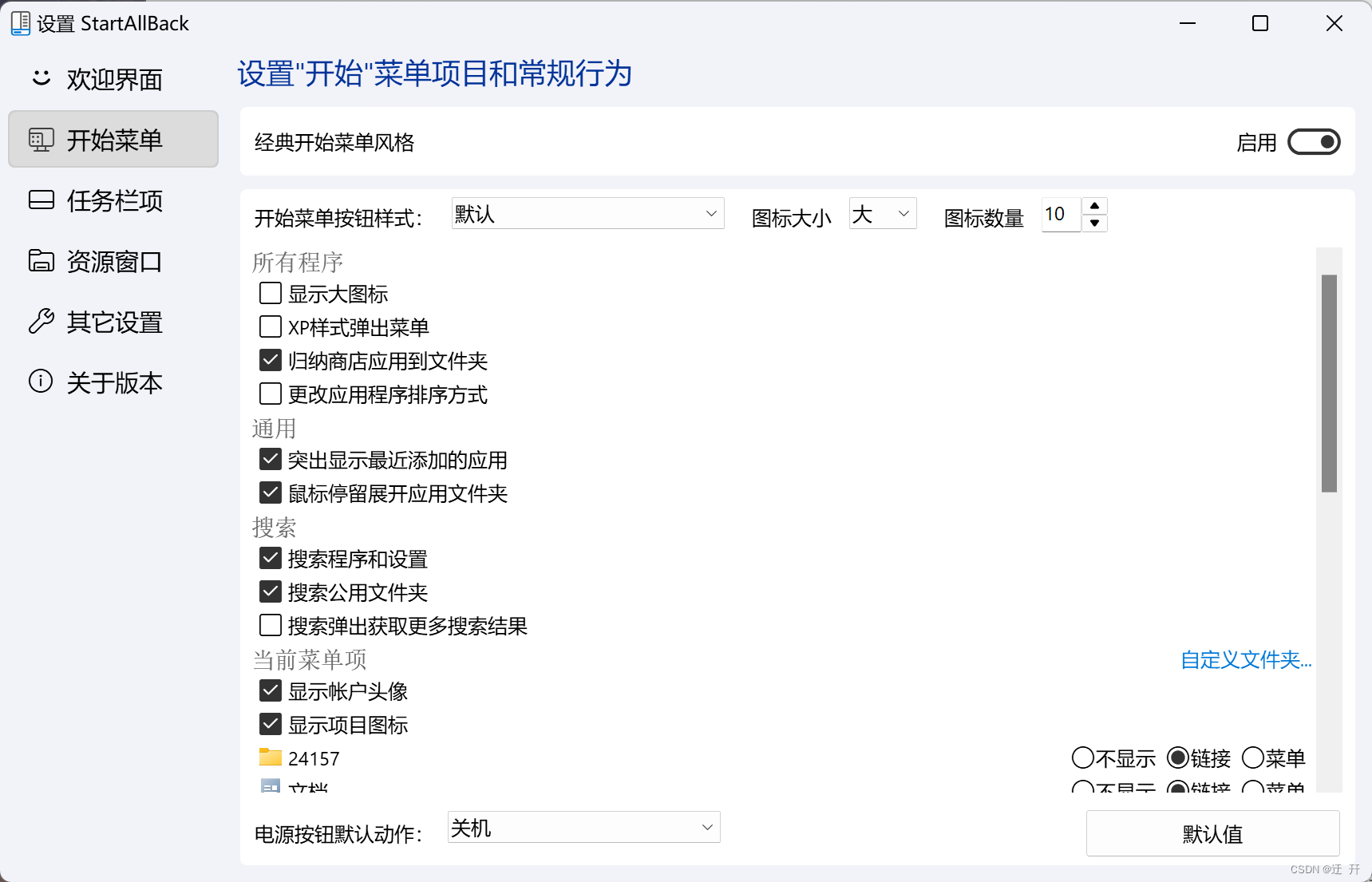Choose 菜单 radio for 24157 row
The height and width of the screenshot is (882, 1372).
coord(1253,757)
